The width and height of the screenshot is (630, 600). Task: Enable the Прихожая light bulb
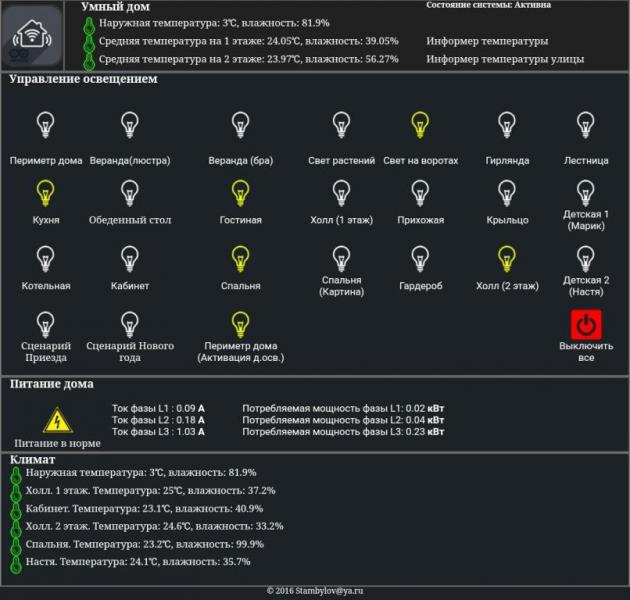click(420, 193)
